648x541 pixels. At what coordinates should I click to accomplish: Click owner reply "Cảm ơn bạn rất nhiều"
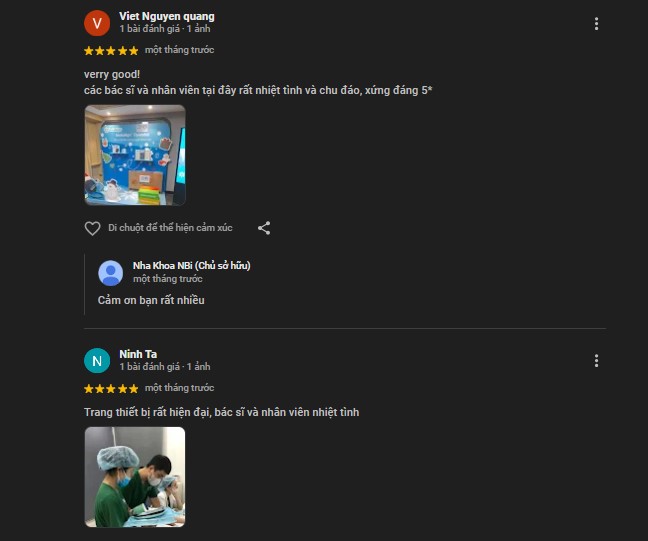coord(151,300)
